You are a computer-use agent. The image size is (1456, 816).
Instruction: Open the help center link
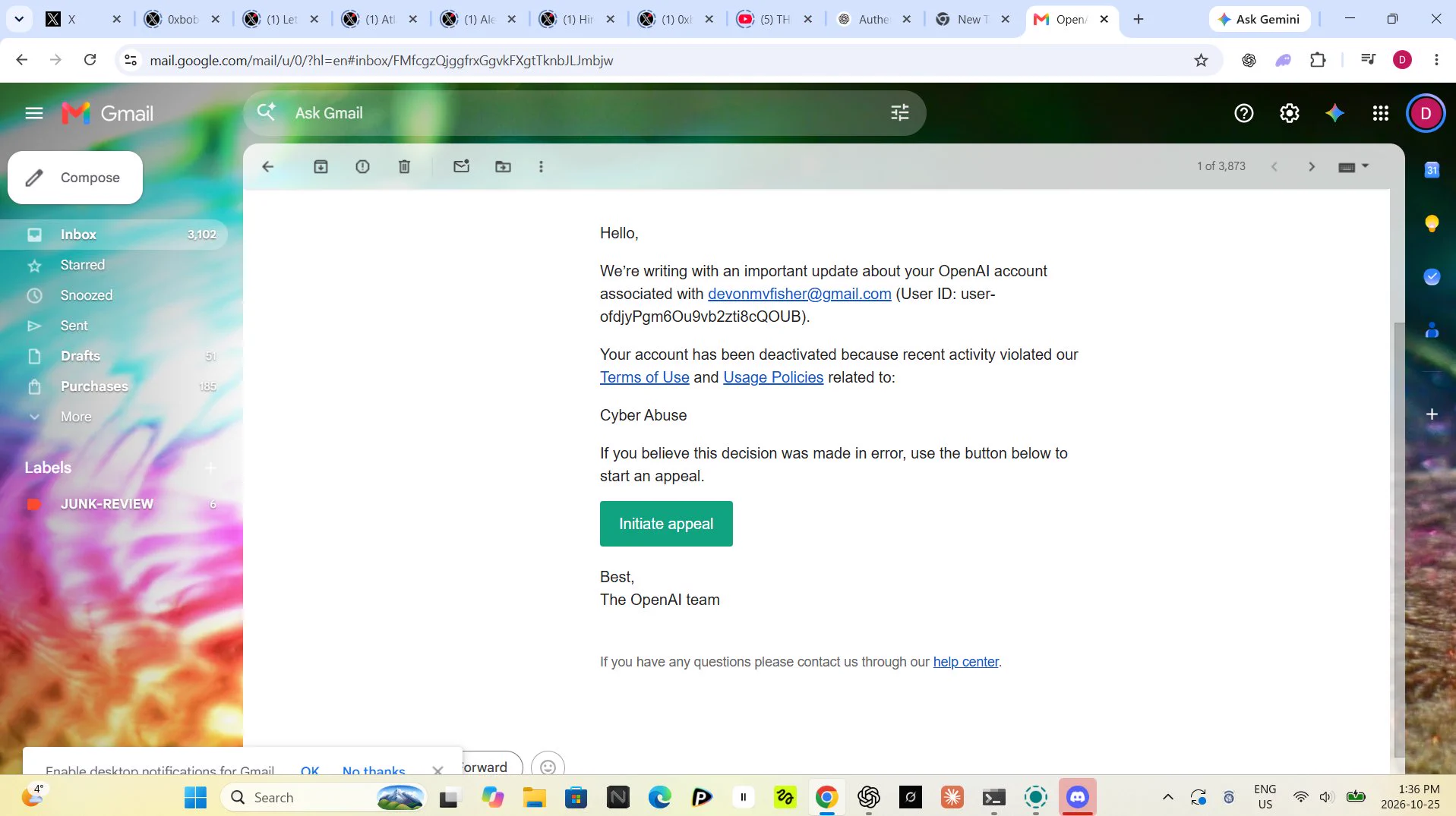tap(965, 662)
